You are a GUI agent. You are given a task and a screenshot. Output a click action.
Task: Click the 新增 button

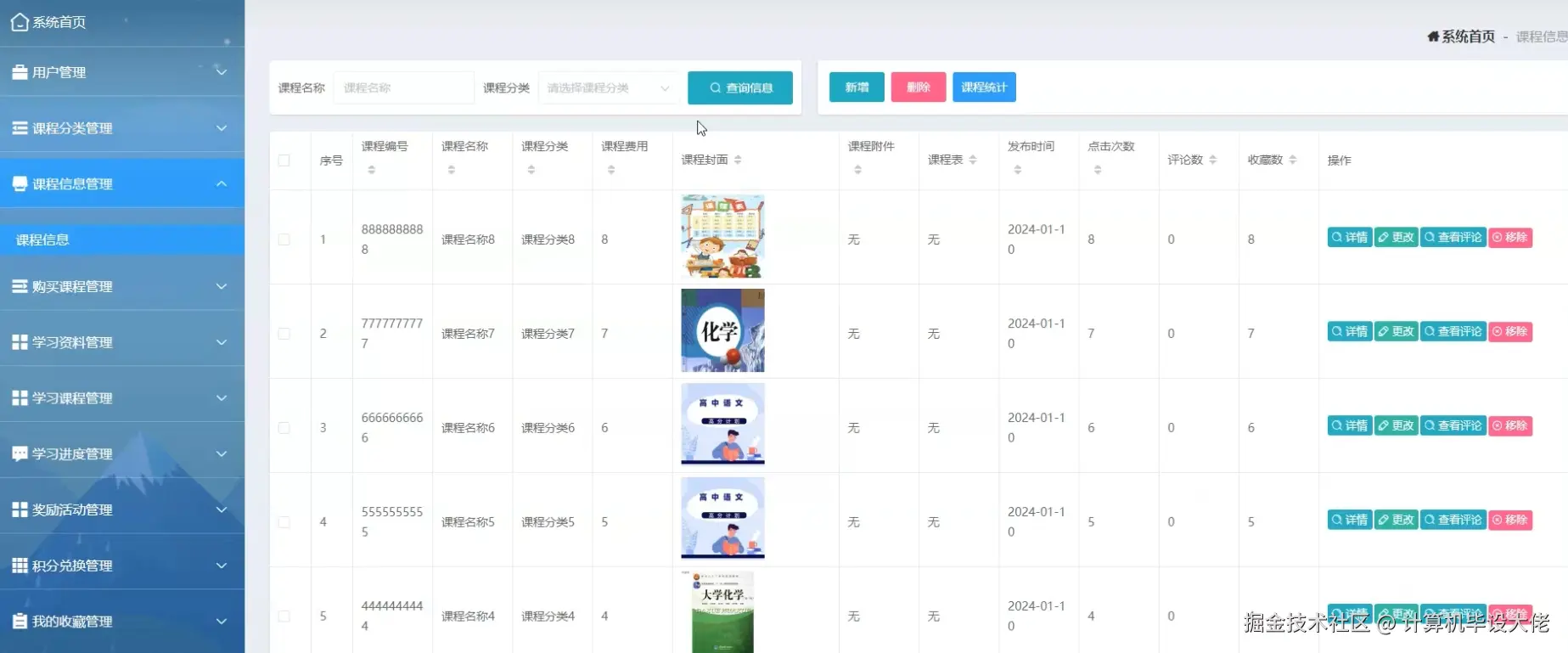pos(857,87)
